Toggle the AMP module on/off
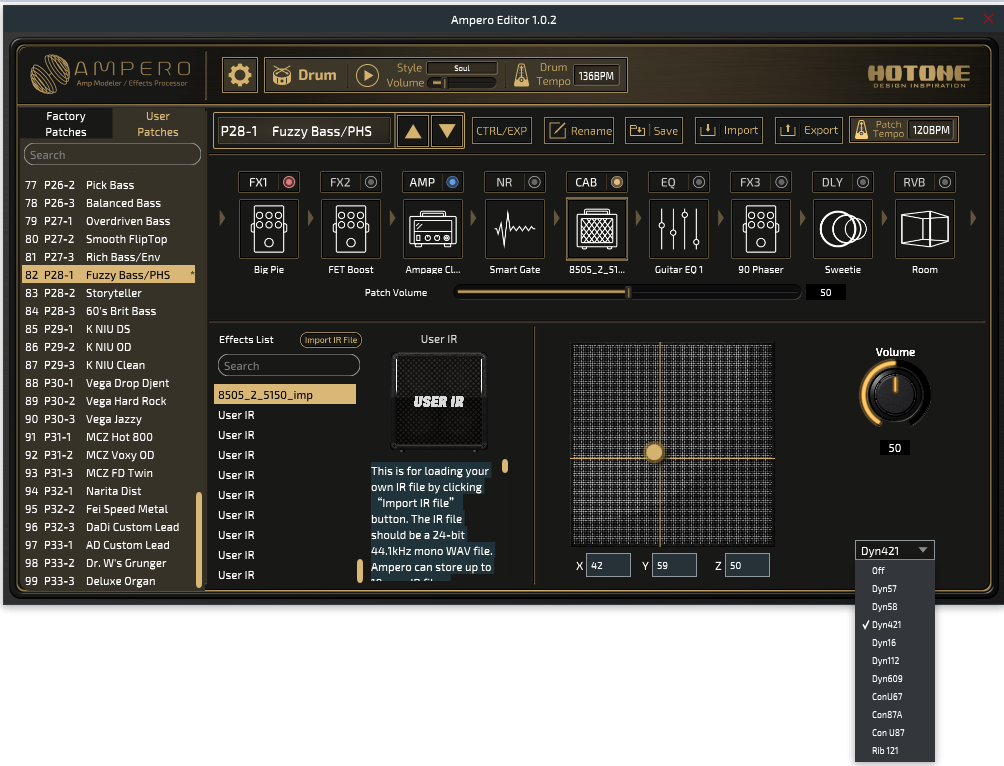Screen dimensions: 1004x766 point(453,183)
